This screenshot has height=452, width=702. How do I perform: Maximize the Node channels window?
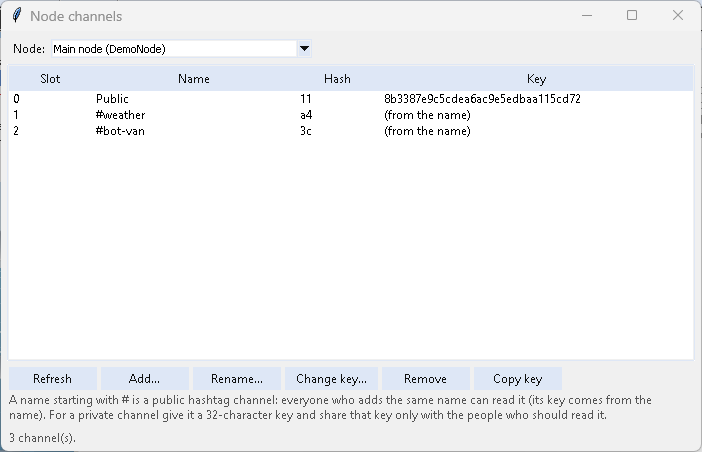click(632, 16)
